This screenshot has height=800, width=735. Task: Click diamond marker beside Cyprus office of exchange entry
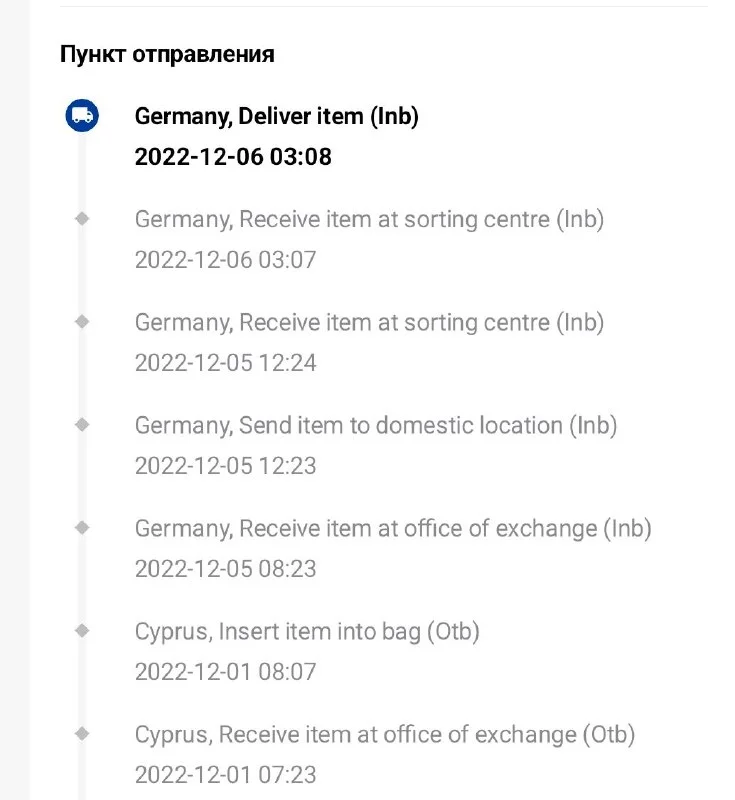click(82, 733)
